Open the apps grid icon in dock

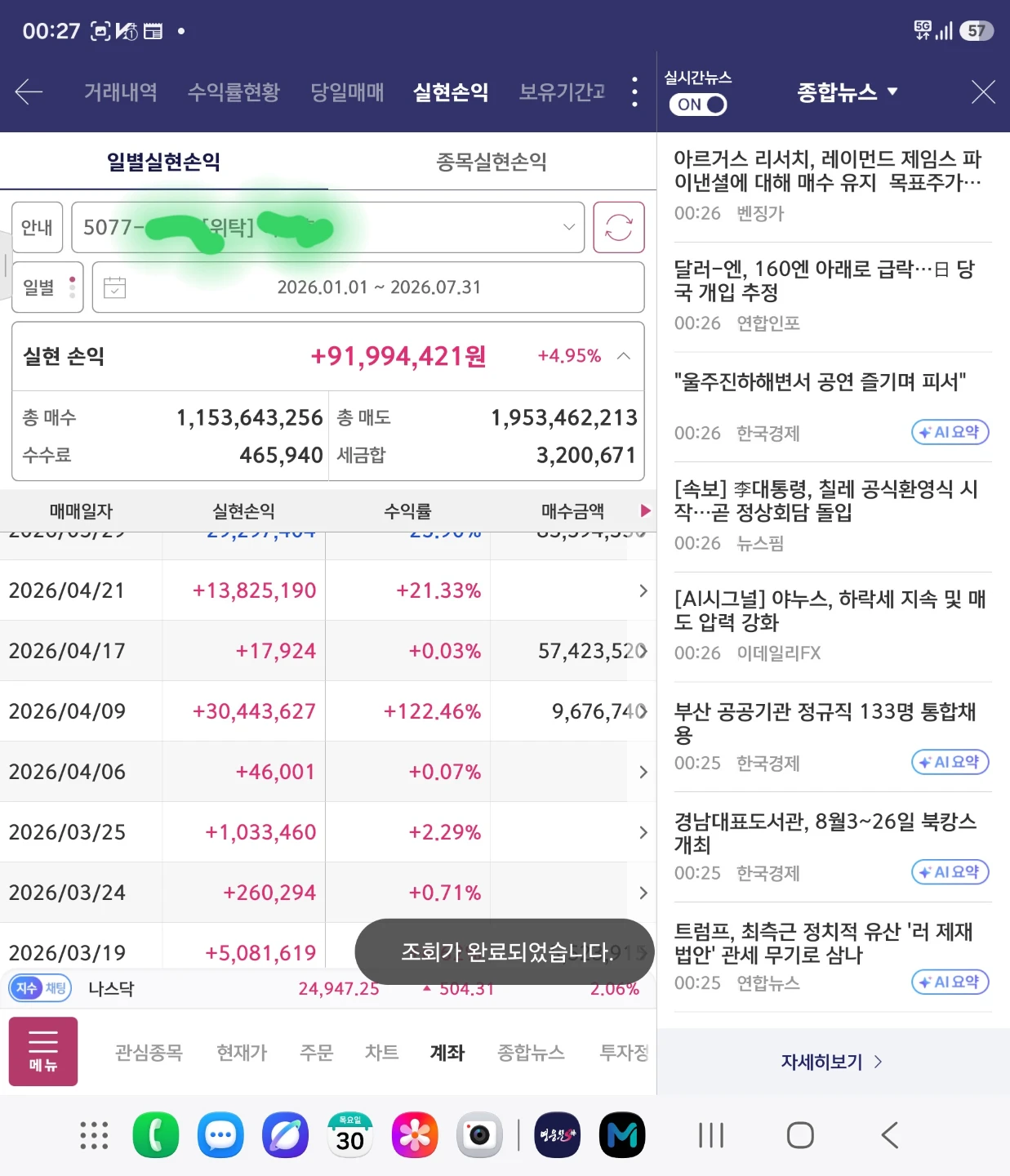tap(94, 1135)
